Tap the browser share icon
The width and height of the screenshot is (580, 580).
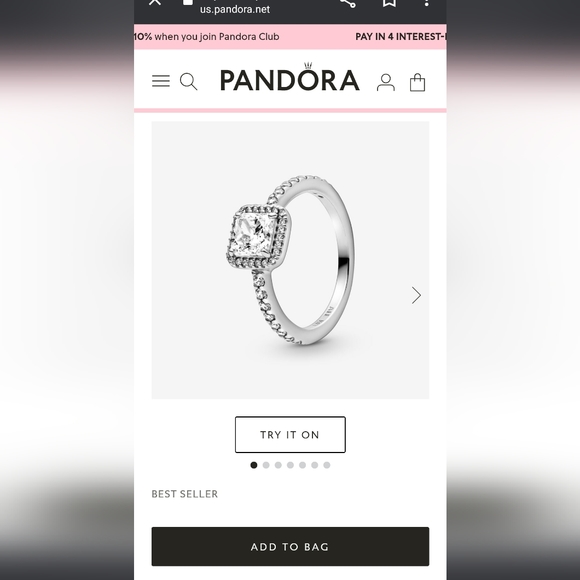click(x=348, y=3)
